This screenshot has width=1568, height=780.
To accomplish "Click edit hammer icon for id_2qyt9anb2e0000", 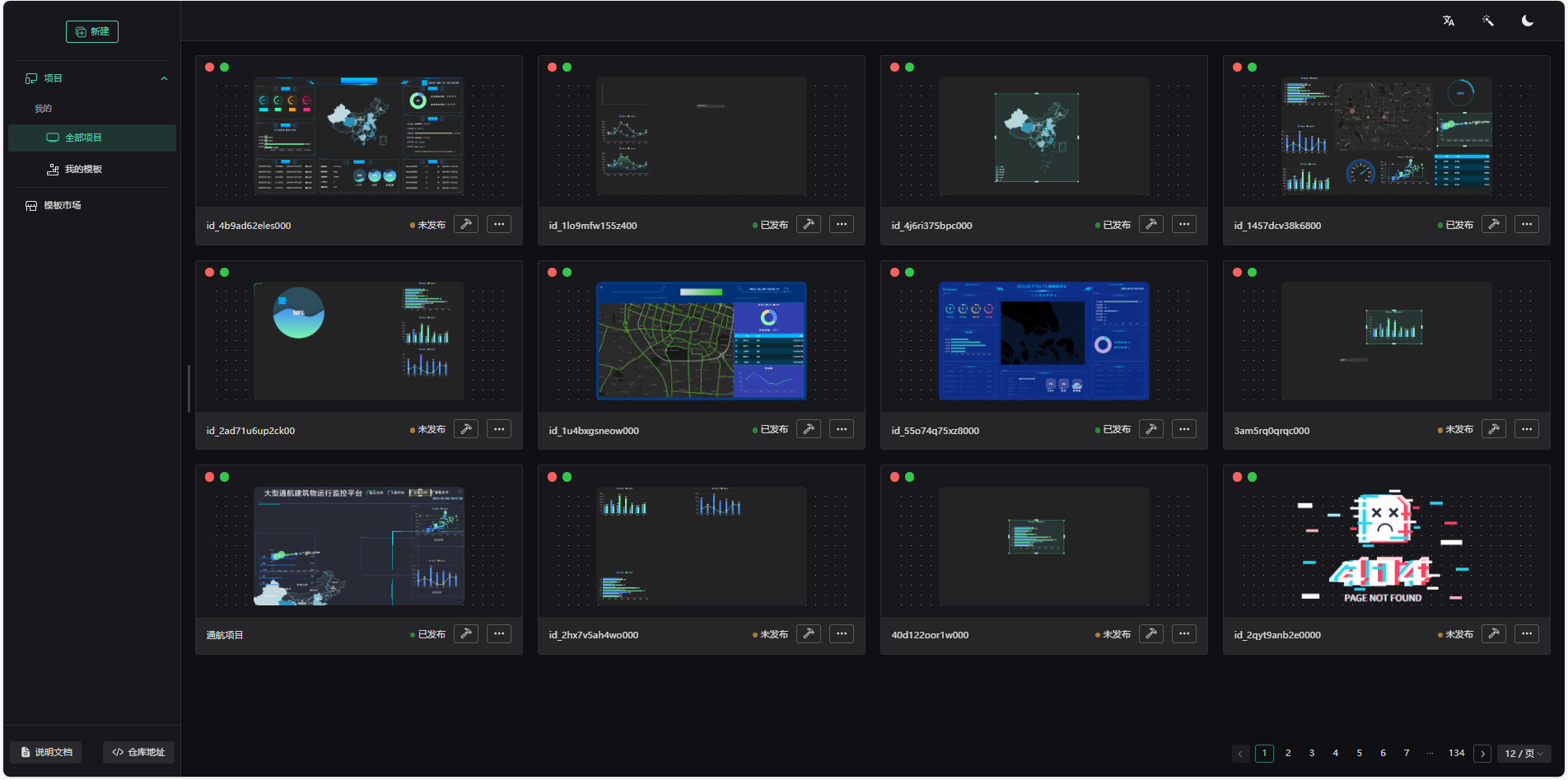I will tap(1494, 633).
